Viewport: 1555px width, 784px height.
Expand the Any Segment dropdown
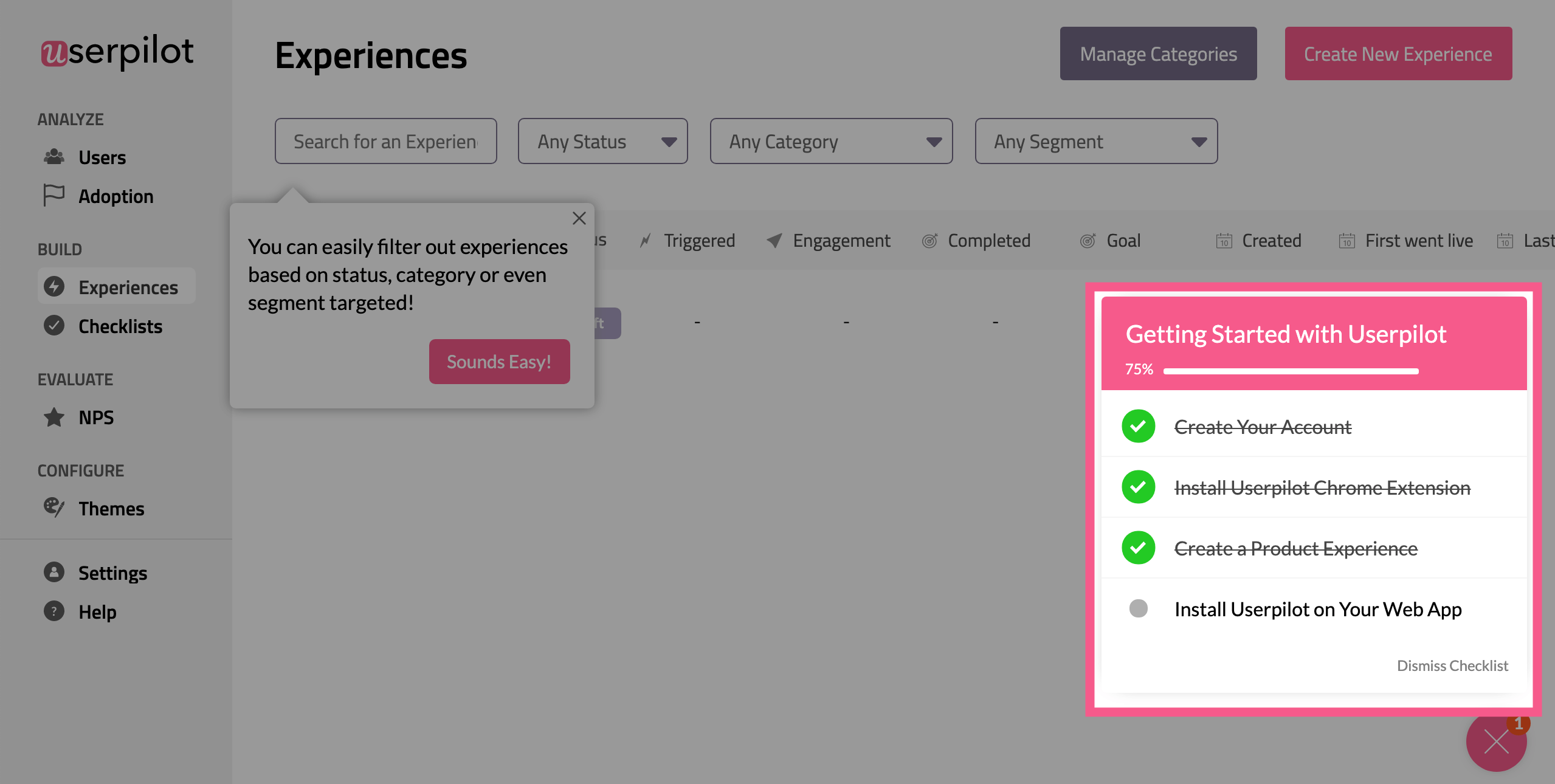1095,141
